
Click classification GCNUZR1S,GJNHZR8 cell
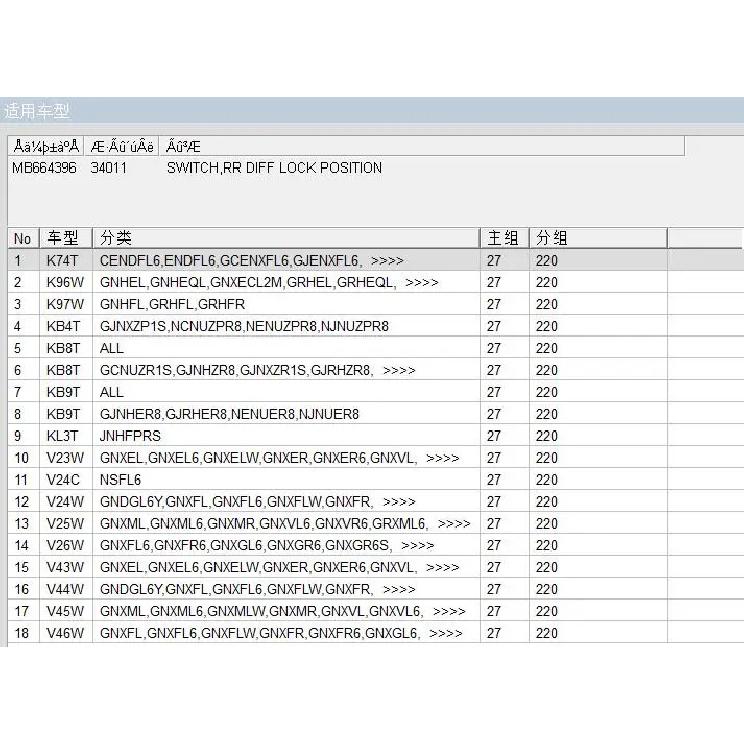point(286,370)
